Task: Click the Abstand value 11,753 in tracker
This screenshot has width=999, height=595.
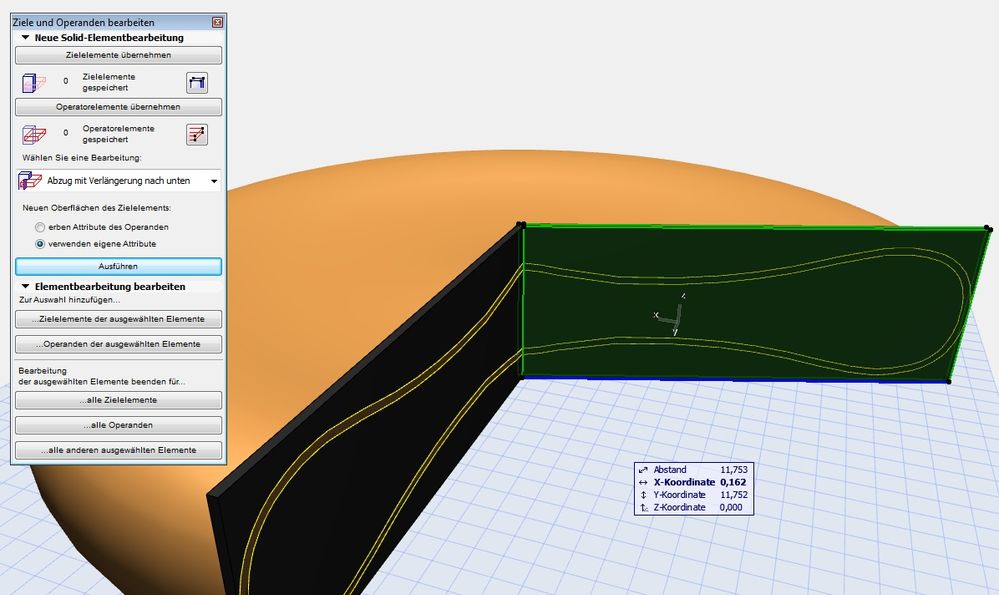Action: click(x=733, y=470)
